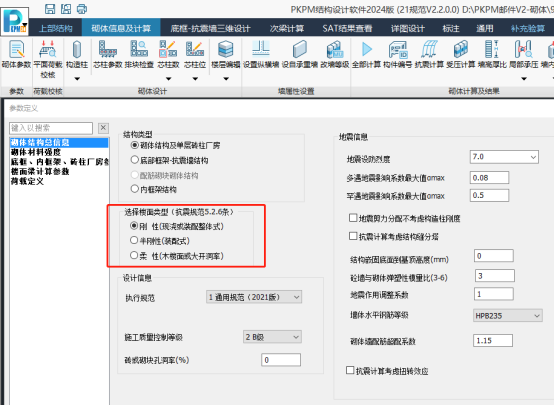The height and width of the screenshot is (405, 554).
Task: Click the save icon in title bar
Action: [x=50, y=9]
